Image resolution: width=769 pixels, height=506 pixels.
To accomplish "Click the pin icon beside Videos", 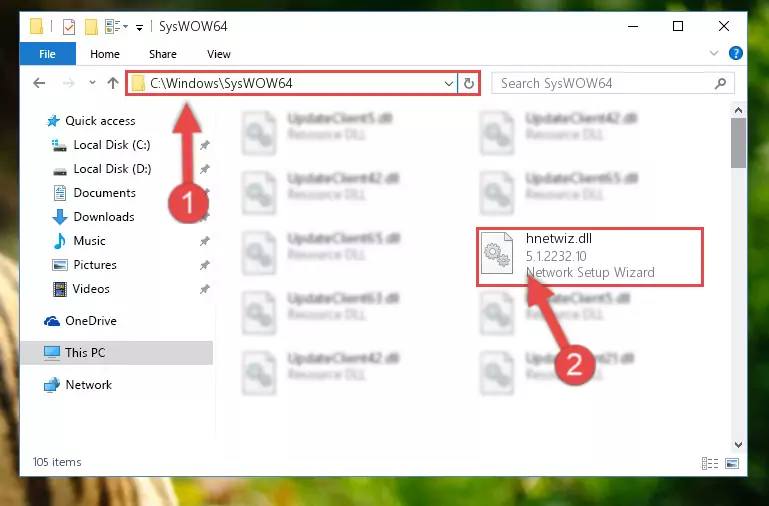I will click(x=205, y=289).
